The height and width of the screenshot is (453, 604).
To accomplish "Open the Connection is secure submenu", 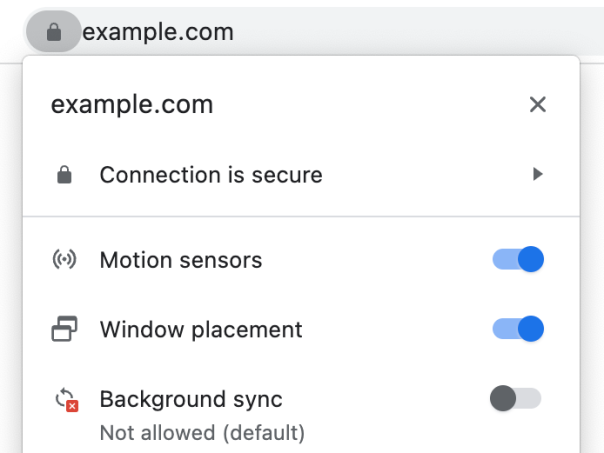I will [x=210, y=176].
